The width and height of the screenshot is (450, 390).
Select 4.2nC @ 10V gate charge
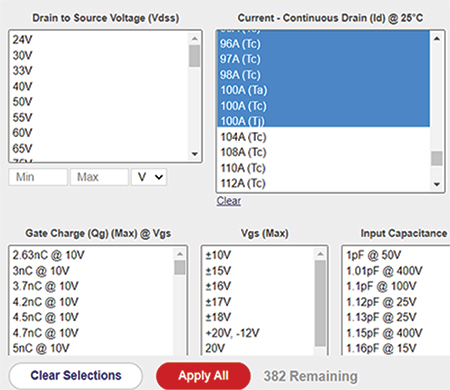click(x=92, y=302)
